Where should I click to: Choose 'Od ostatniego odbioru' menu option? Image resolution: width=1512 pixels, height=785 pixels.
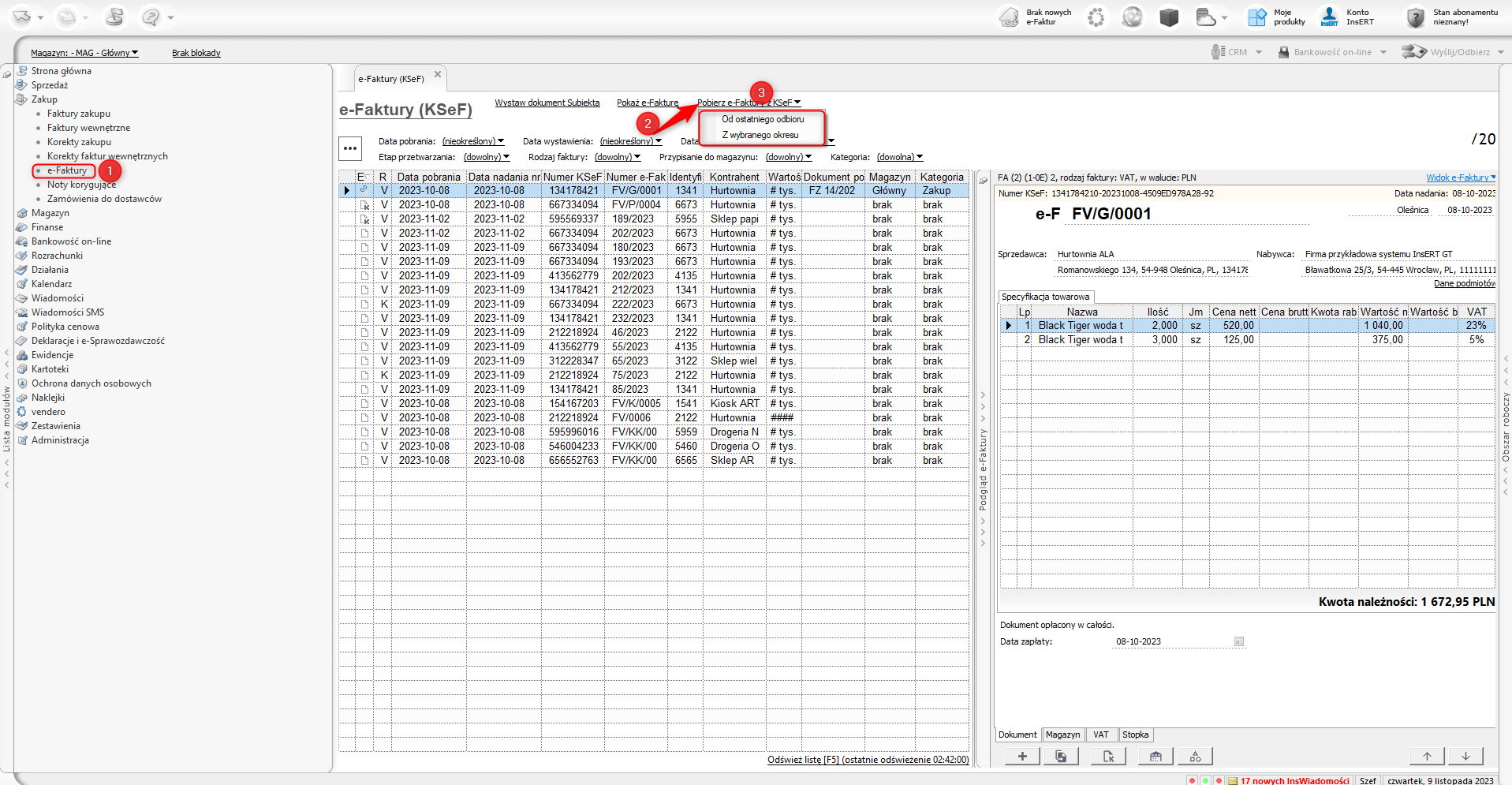click(763, 119)
